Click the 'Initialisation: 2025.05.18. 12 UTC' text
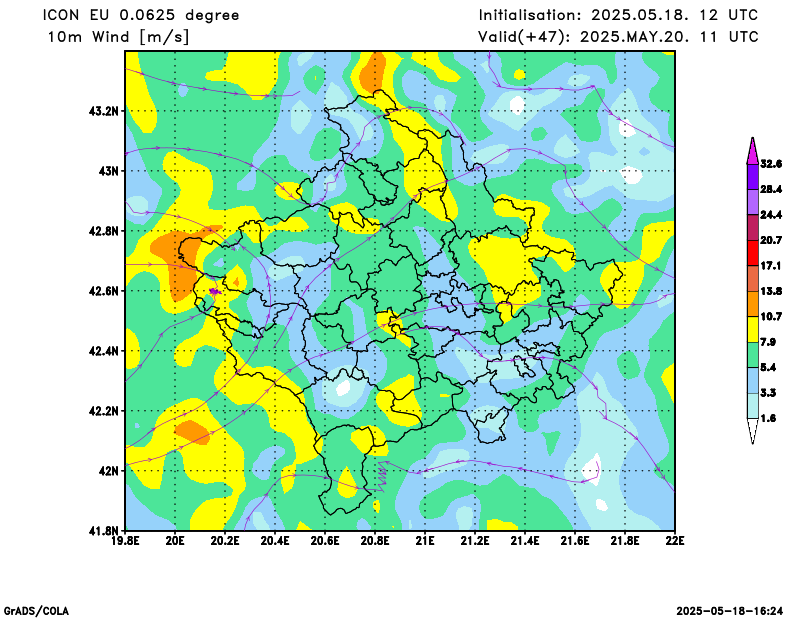The image size is (800, 618). [x=618, y=15]
